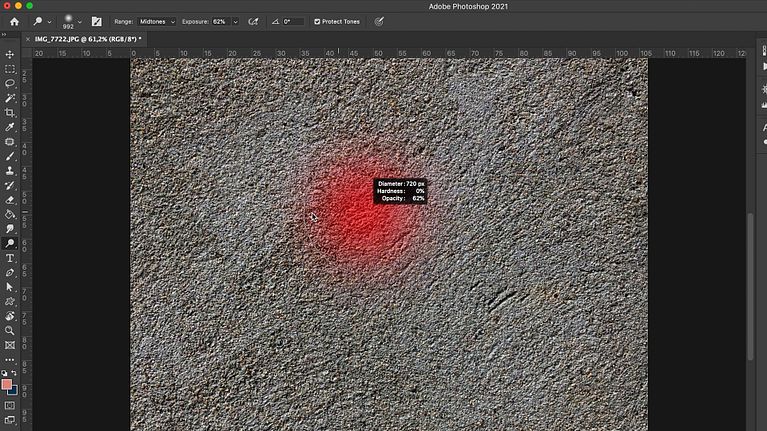The width and height of the screenshot is (767, 431).
Task: Toggle the airbrush build-up button
Action: (253, 21)
